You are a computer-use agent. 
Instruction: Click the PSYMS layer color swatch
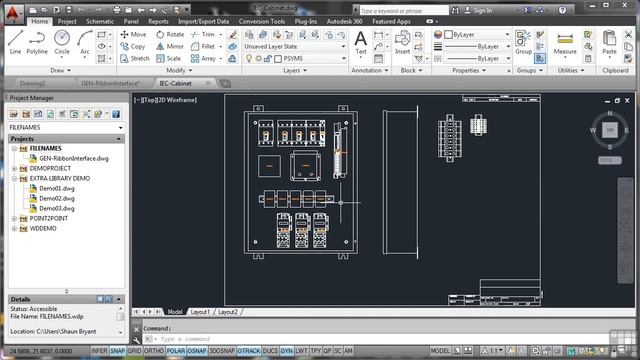coord(278,59)
